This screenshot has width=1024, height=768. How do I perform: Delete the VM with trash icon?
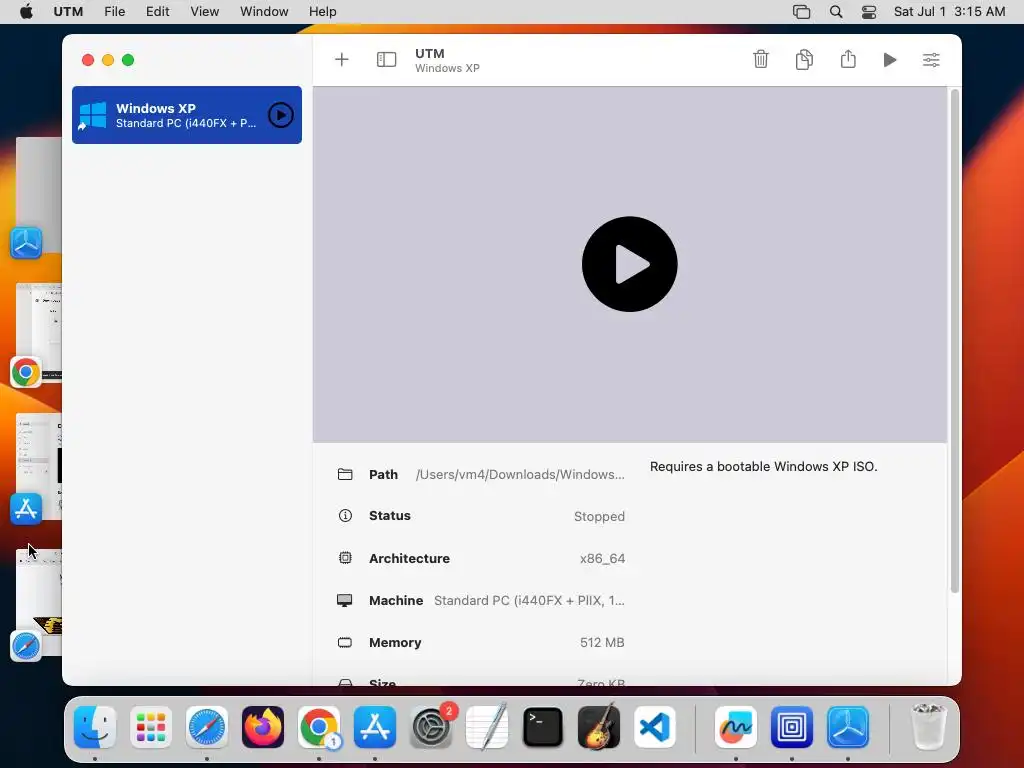click(x=761, y=59)
